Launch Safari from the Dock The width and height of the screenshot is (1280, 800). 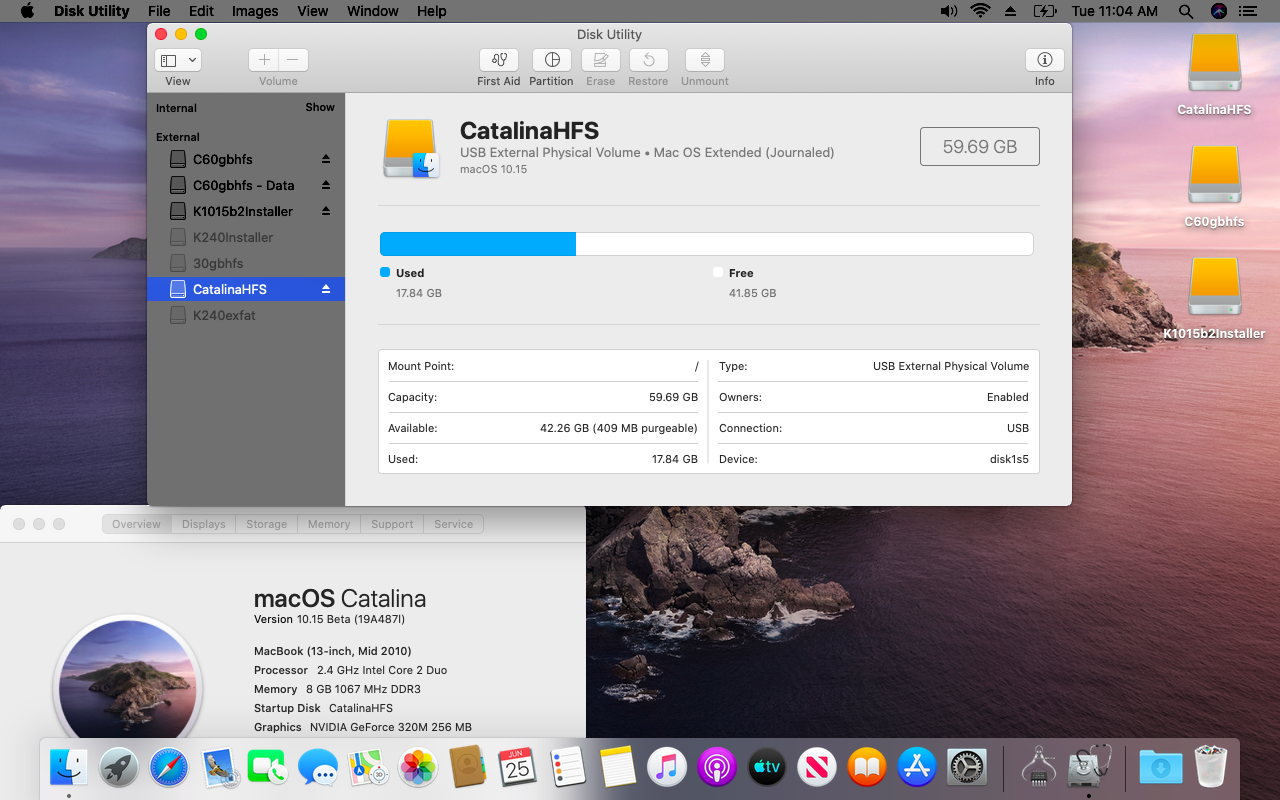point(169,767)
